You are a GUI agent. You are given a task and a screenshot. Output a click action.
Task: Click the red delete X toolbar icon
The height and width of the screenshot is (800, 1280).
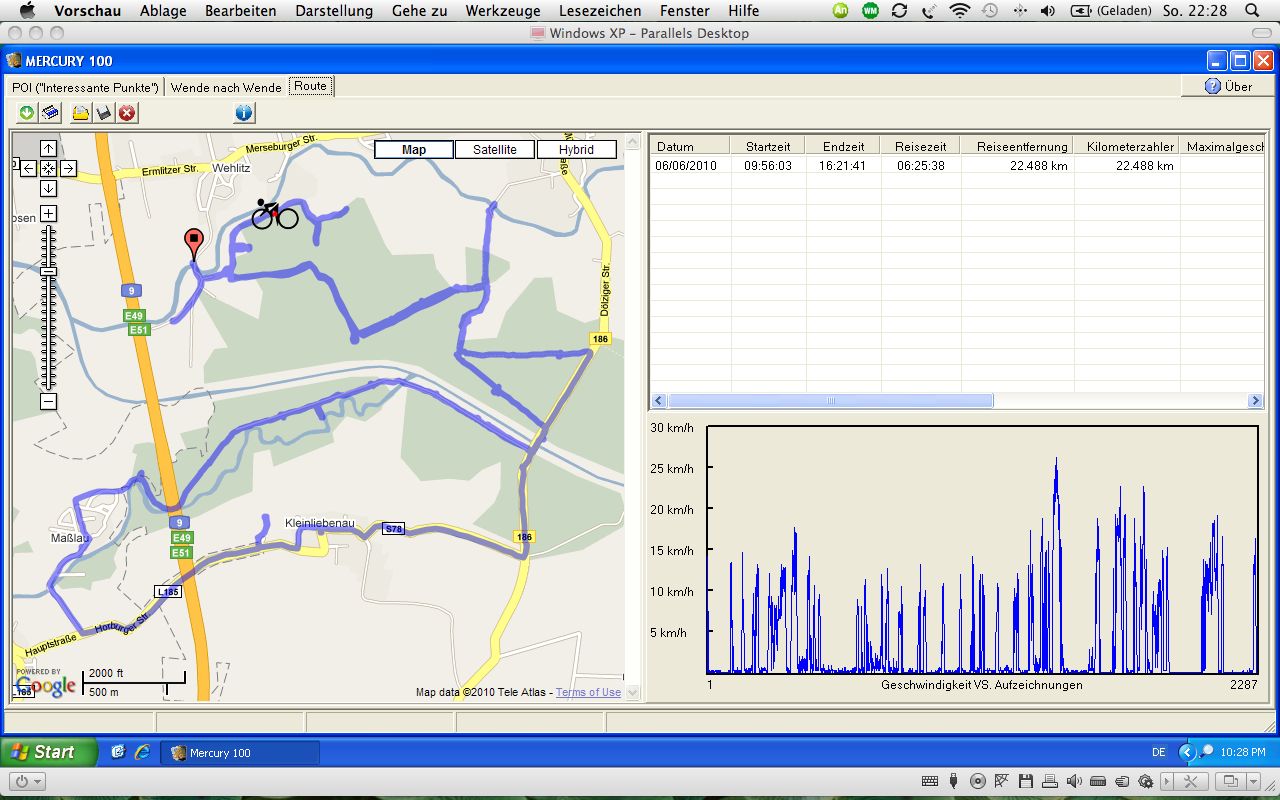point(127,113)
